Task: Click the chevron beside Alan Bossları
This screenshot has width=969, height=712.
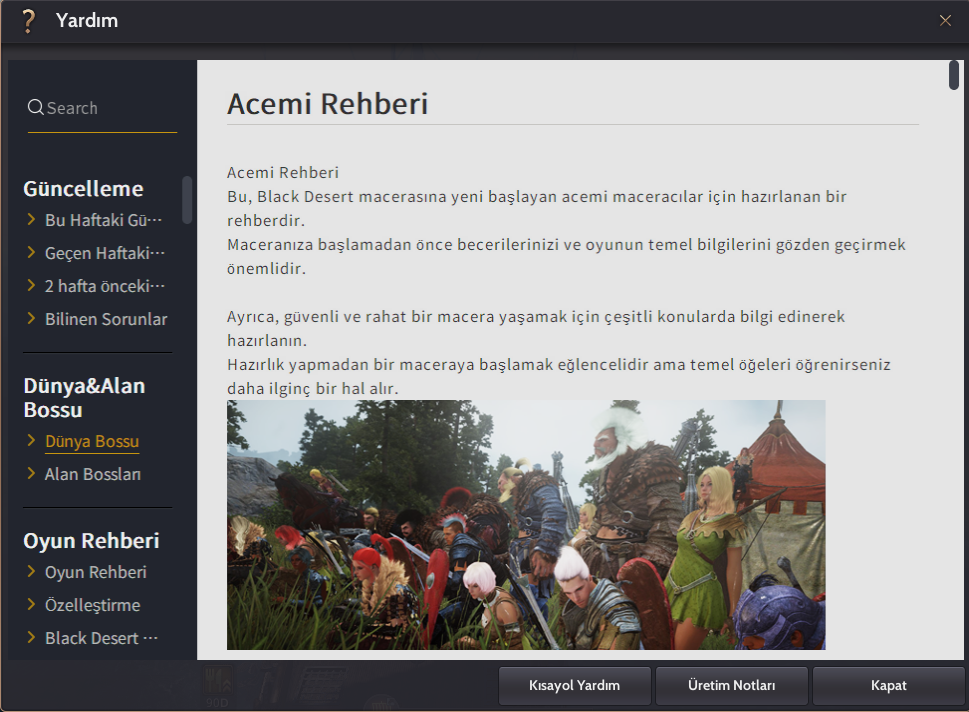Action: 32,474
